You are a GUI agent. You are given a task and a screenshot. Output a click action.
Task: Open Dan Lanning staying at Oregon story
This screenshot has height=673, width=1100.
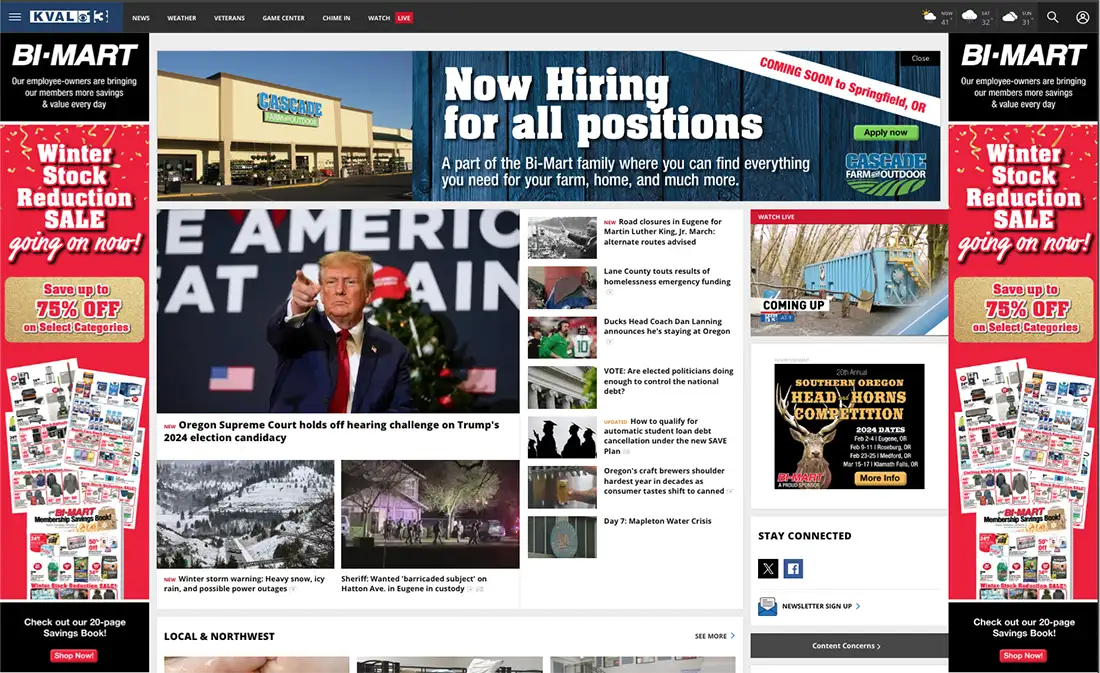tap(667, 326)
